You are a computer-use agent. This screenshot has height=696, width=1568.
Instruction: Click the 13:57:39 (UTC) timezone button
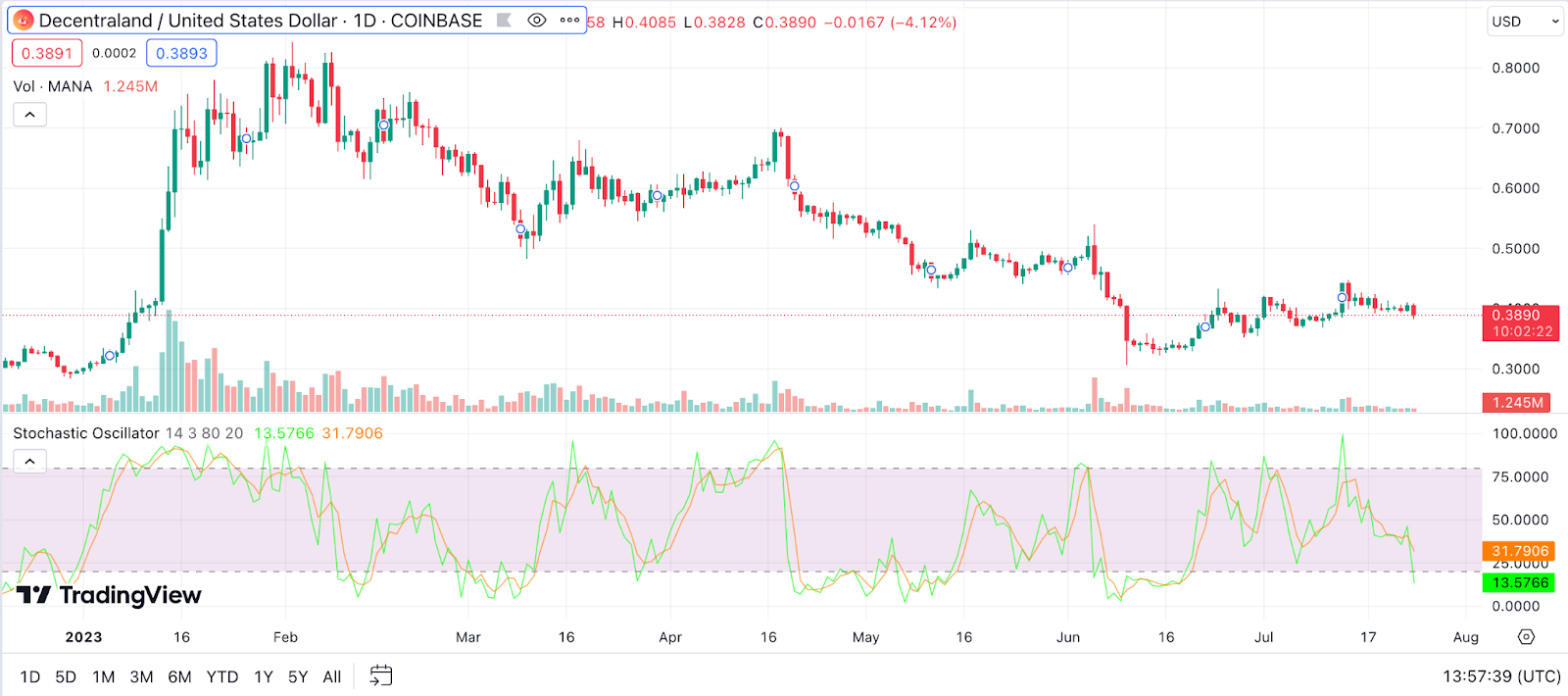point(1501,676)
